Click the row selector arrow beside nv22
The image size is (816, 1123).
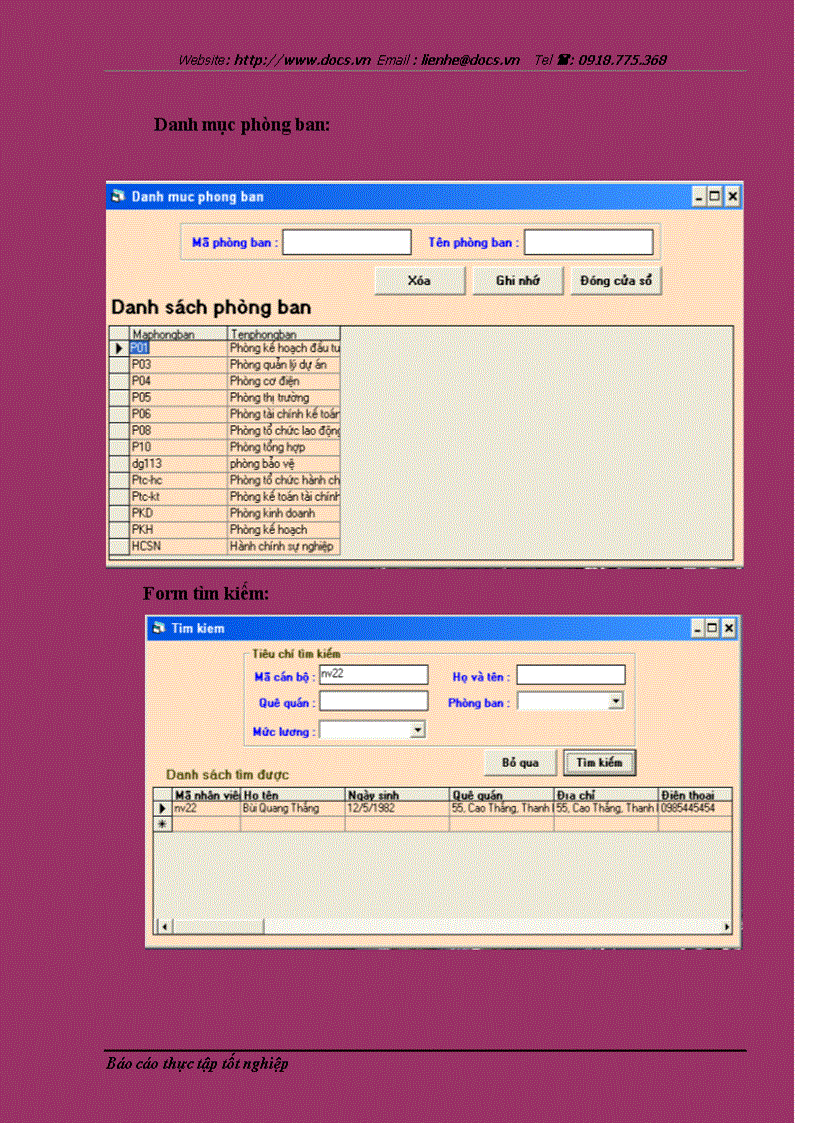coord(162,808)
